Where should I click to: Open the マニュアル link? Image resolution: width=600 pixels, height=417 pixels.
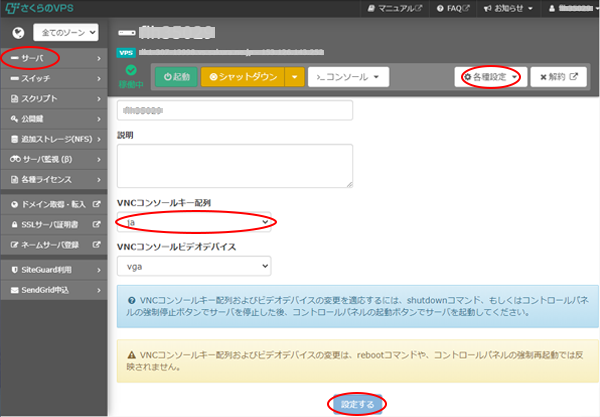point(395,8)
